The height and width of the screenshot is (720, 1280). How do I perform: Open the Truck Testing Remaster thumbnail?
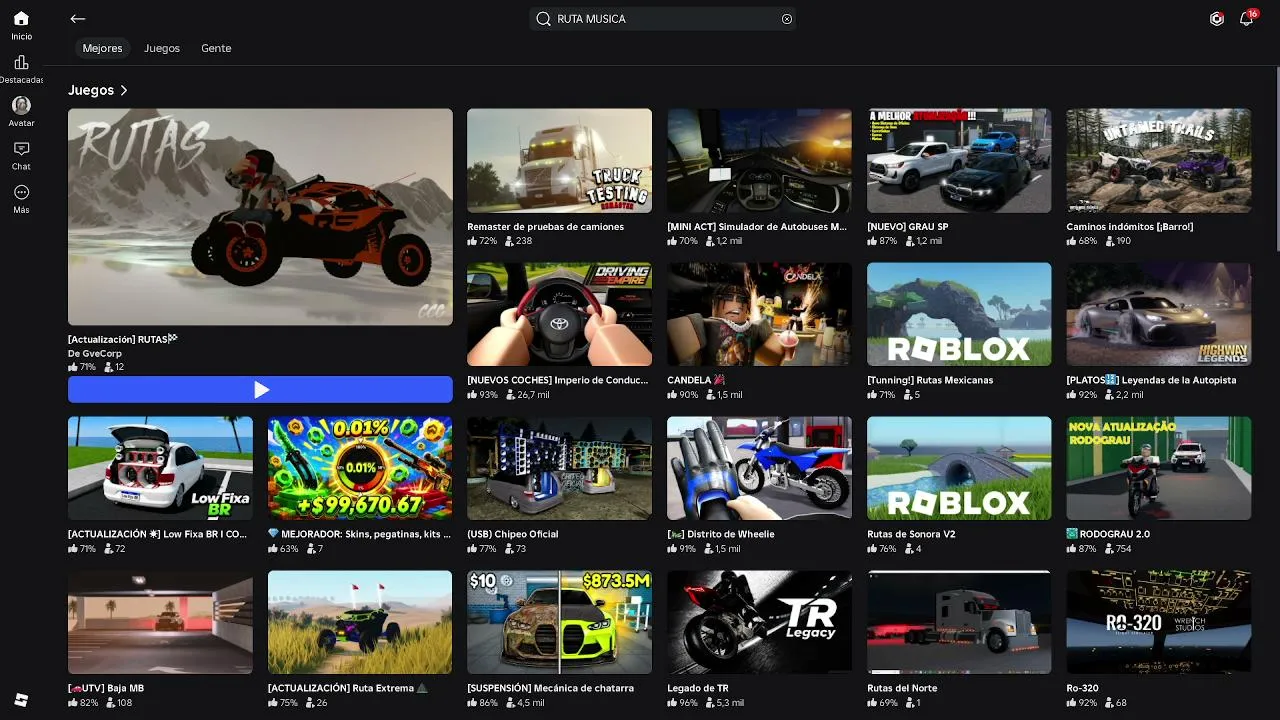[559, 161]
